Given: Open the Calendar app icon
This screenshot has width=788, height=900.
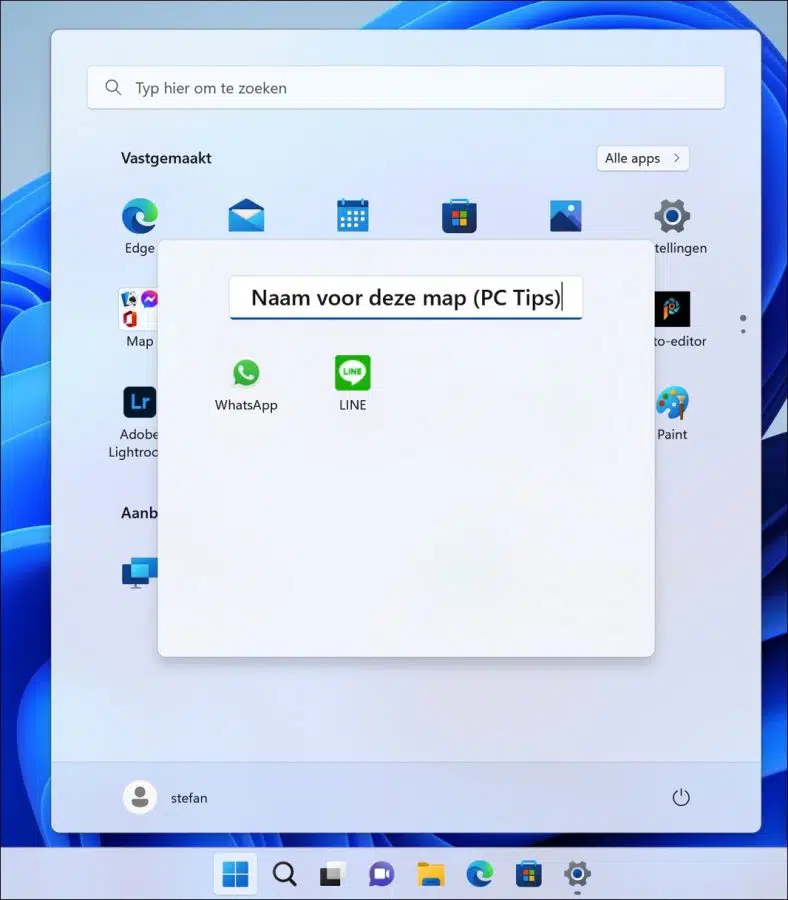Looking at the screenshot, I should tap(352, 216).
